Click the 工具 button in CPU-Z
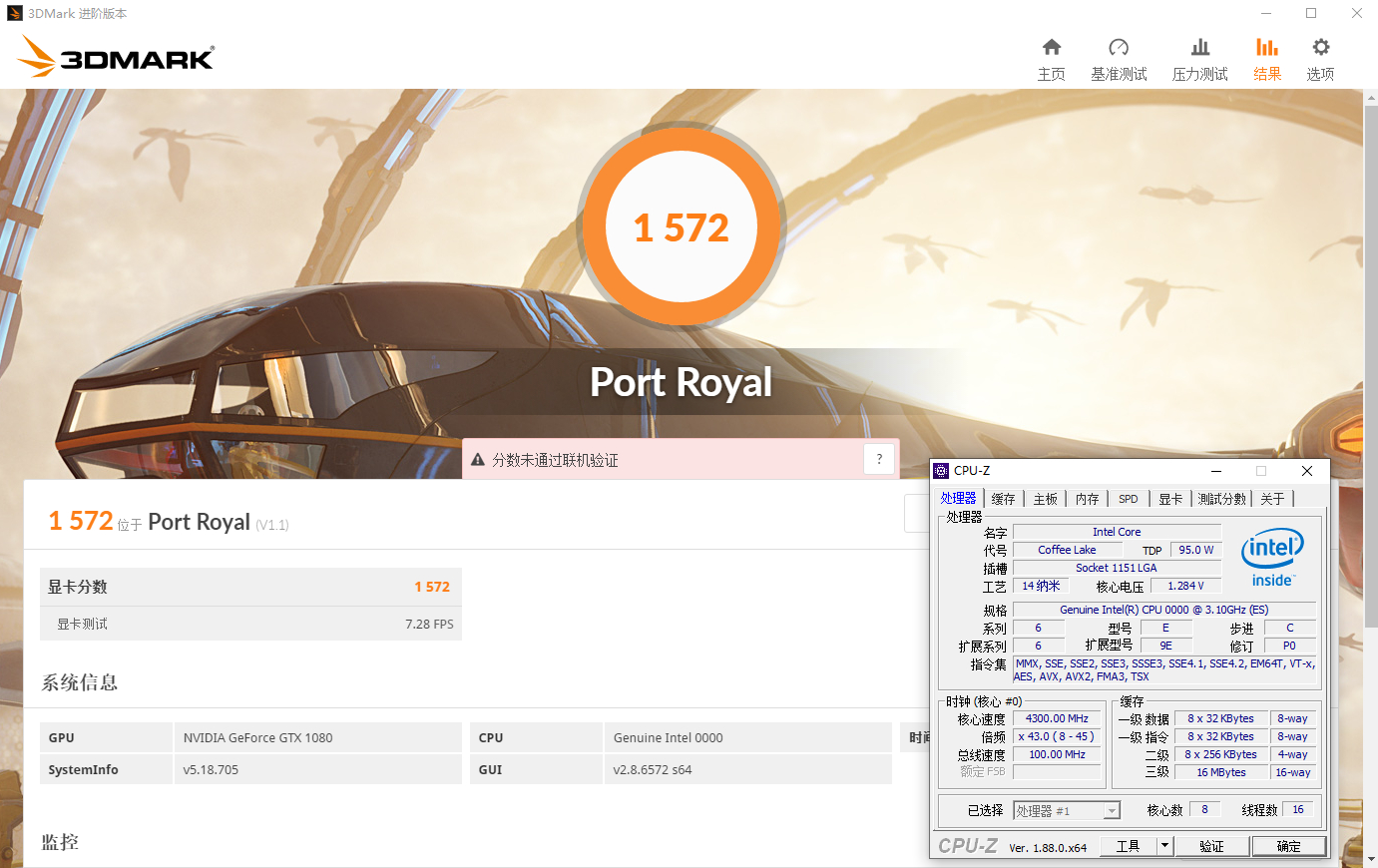 point(1129,846)
